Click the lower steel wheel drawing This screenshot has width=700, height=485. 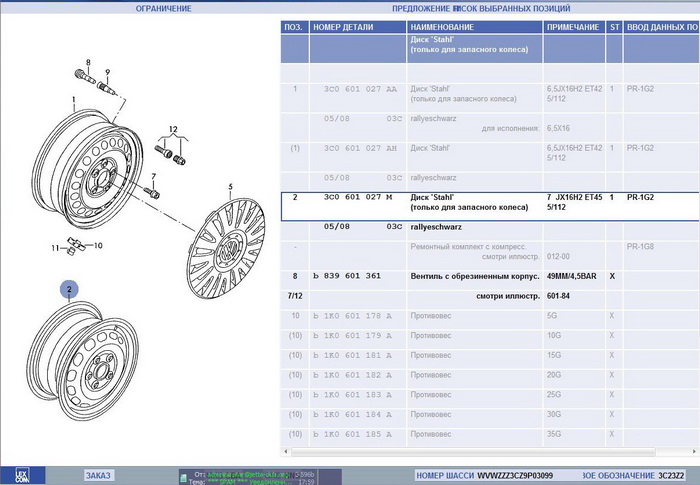pos(83,361)
